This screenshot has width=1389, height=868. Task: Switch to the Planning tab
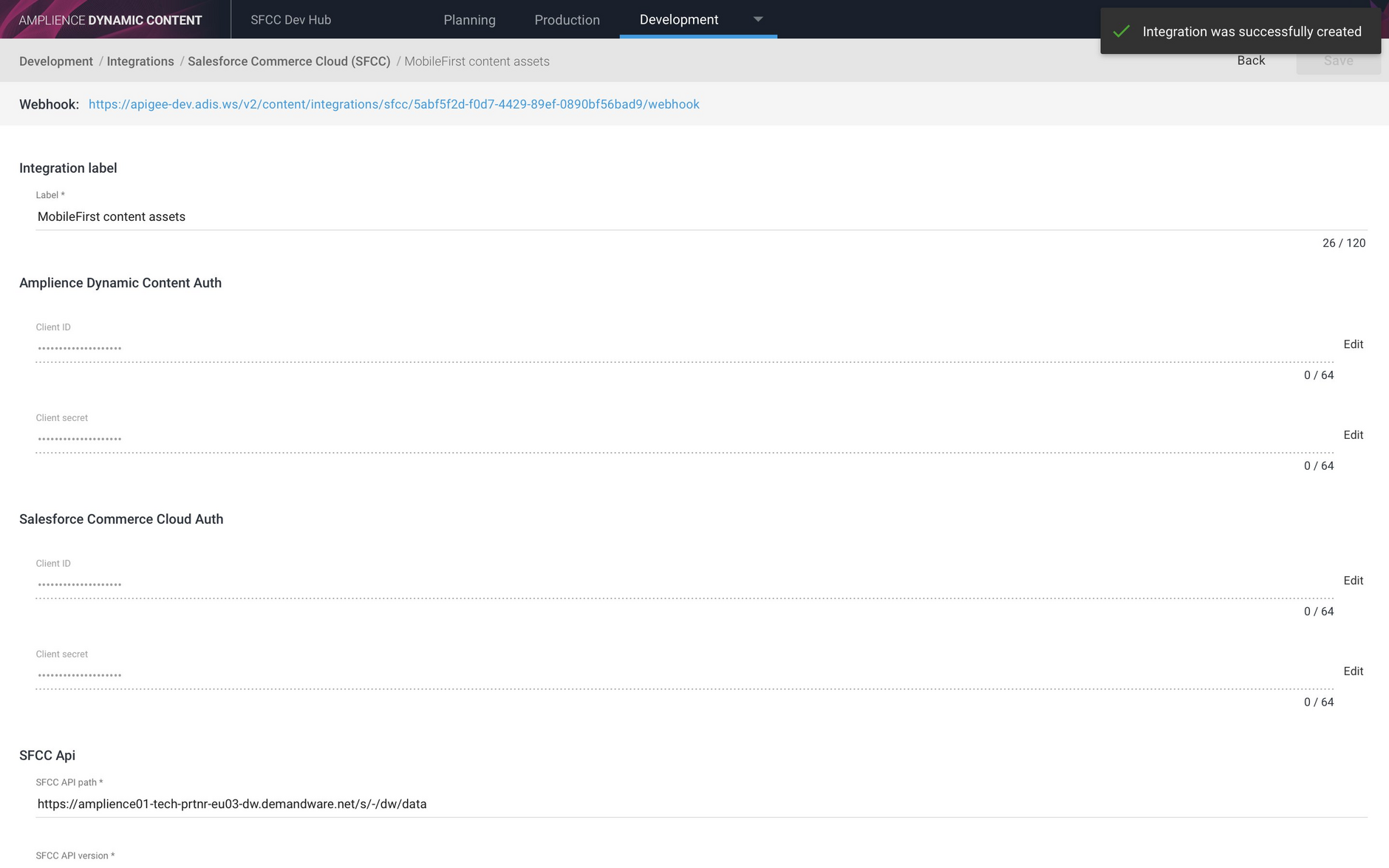coord(469,20)
